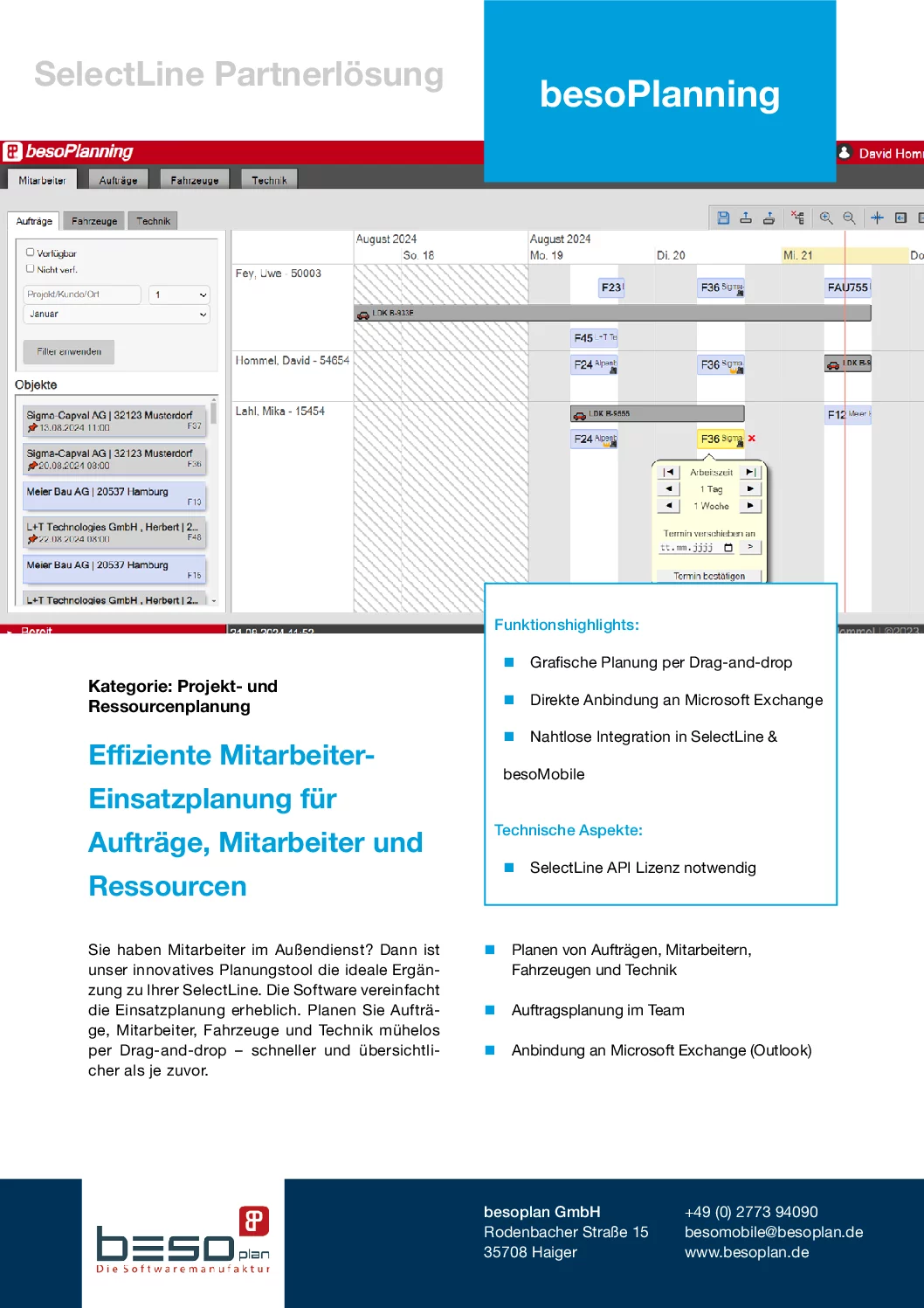Shift appointment forward 1 Woche right arrow
Image resolution: width=924 pixels, height=1308 pixels.
click(750, 505)
